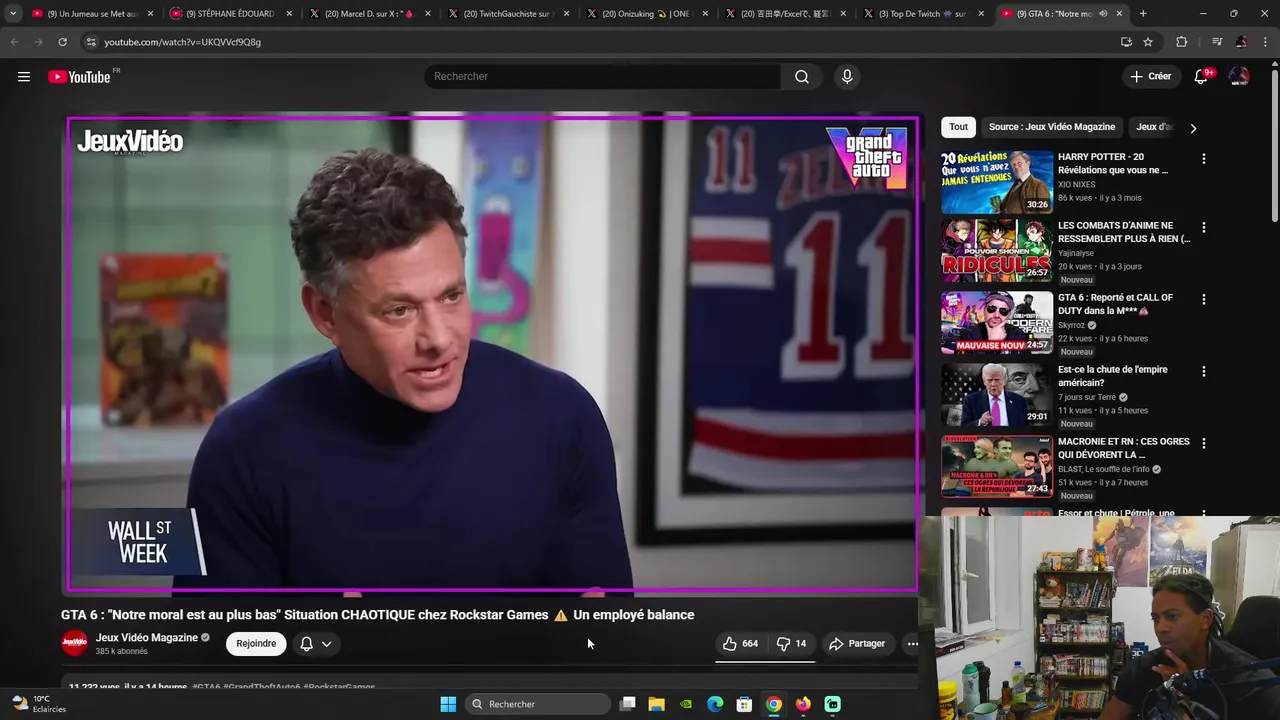1280x720 pixels.
Task: Open options for LES COMBATS D'ANIME video
Action: (1203, 228)
